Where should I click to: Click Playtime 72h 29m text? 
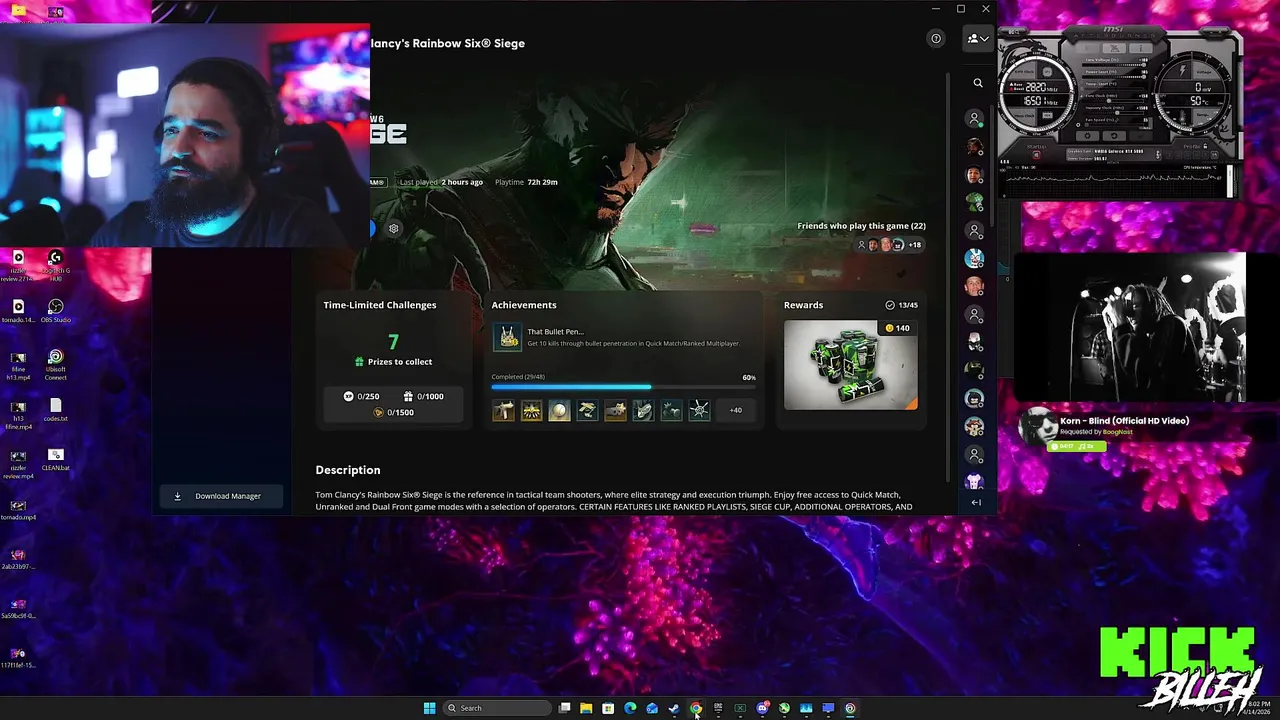click(526, 182)
